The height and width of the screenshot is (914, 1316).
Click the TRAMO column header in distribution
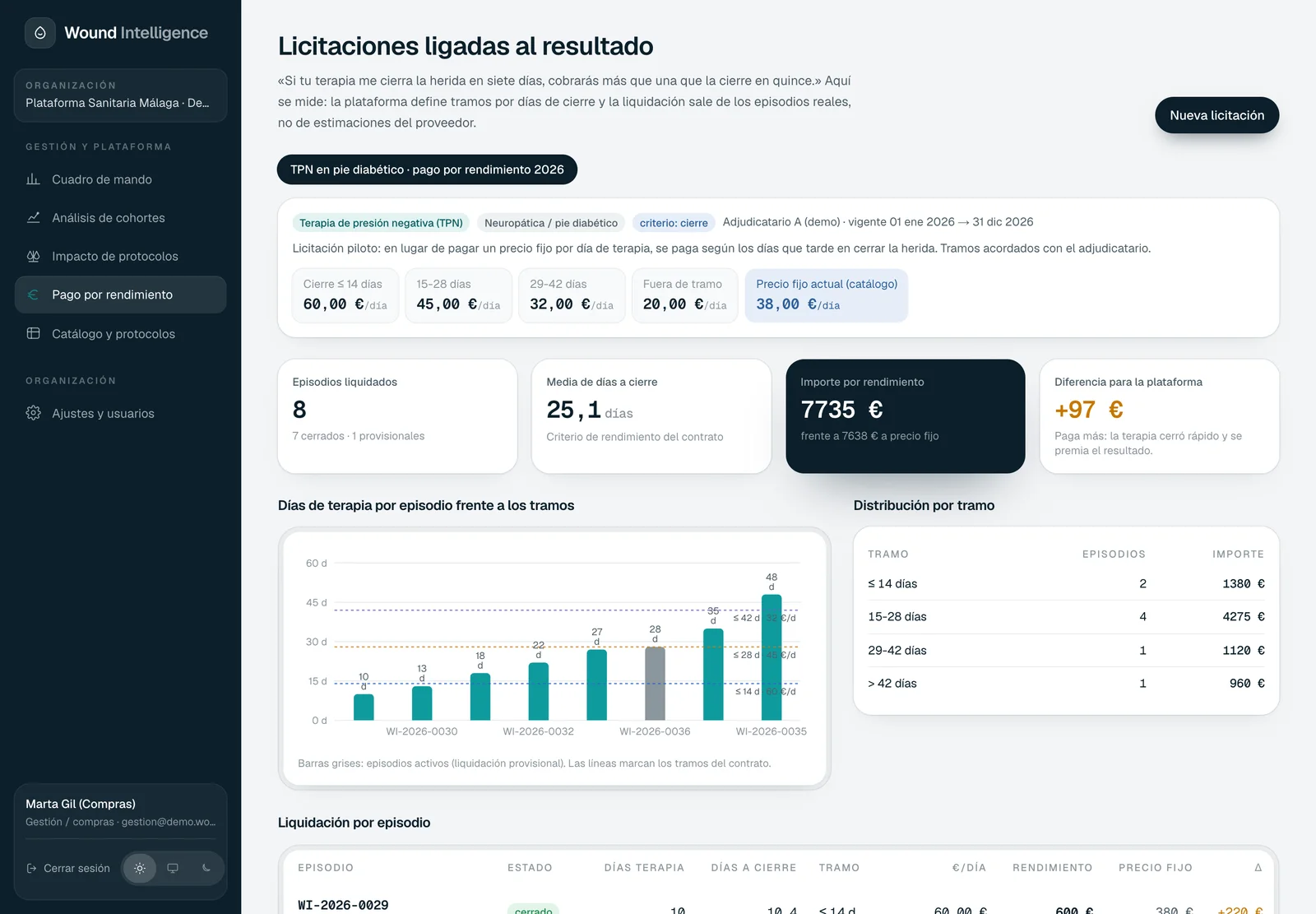pyautogui.click(x=888, y=554)
